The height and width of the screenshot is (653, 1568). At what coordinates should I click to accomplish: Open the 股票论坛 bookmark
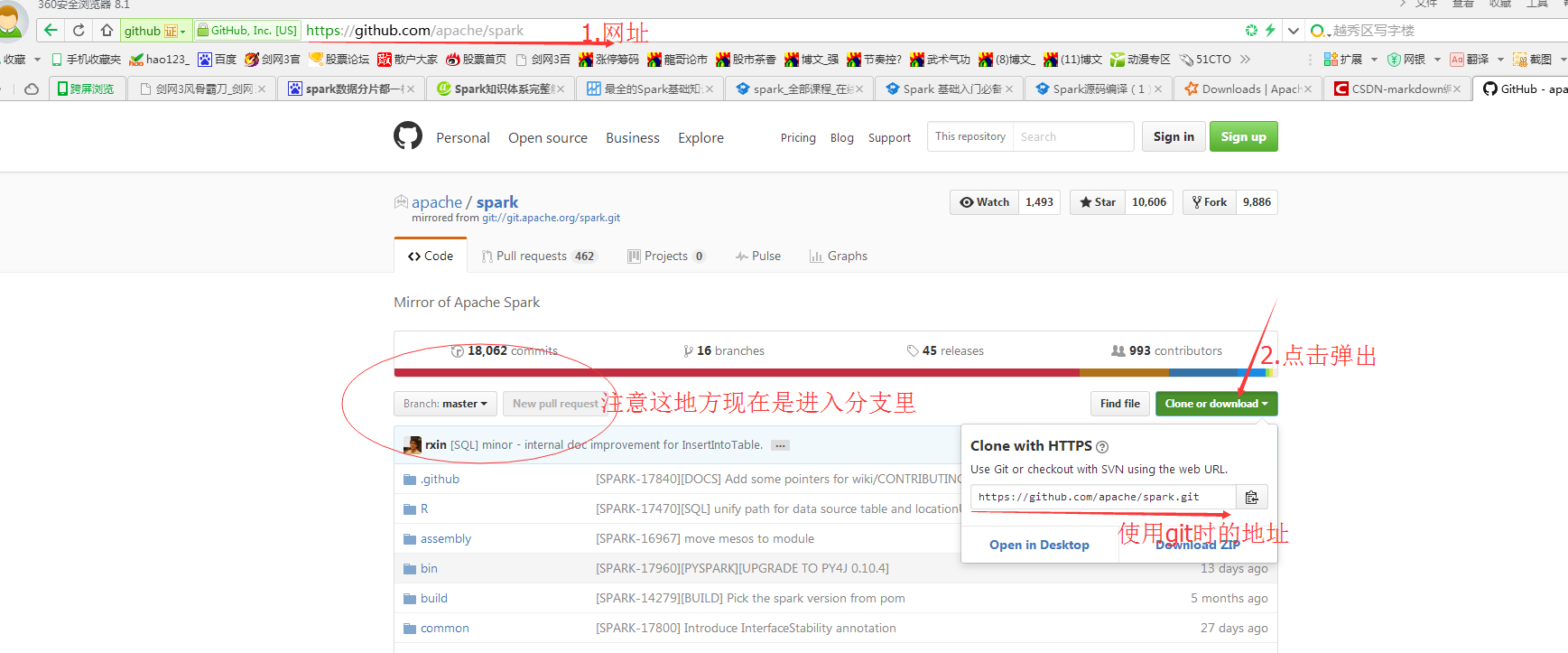pyautogui.click(x=339, y=59)
